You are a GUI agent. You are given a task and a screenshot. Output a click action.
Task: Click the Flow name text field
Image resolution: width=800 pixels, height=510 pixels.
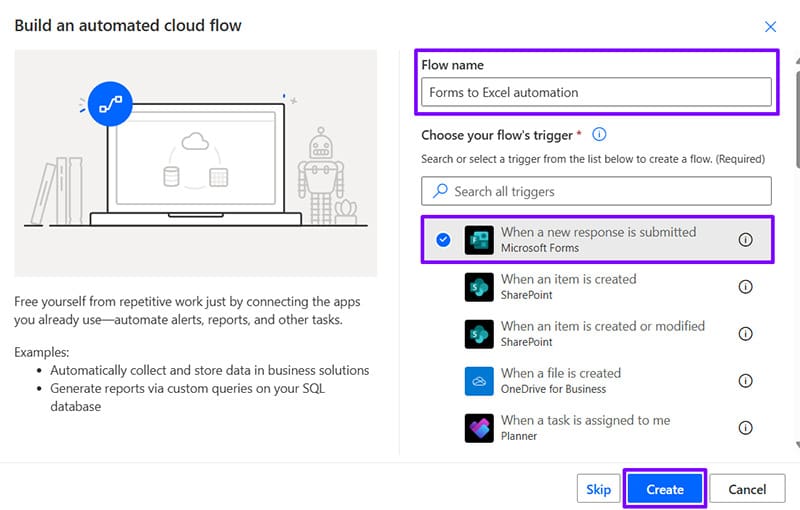pyautogui.click(x=596, y=92)
